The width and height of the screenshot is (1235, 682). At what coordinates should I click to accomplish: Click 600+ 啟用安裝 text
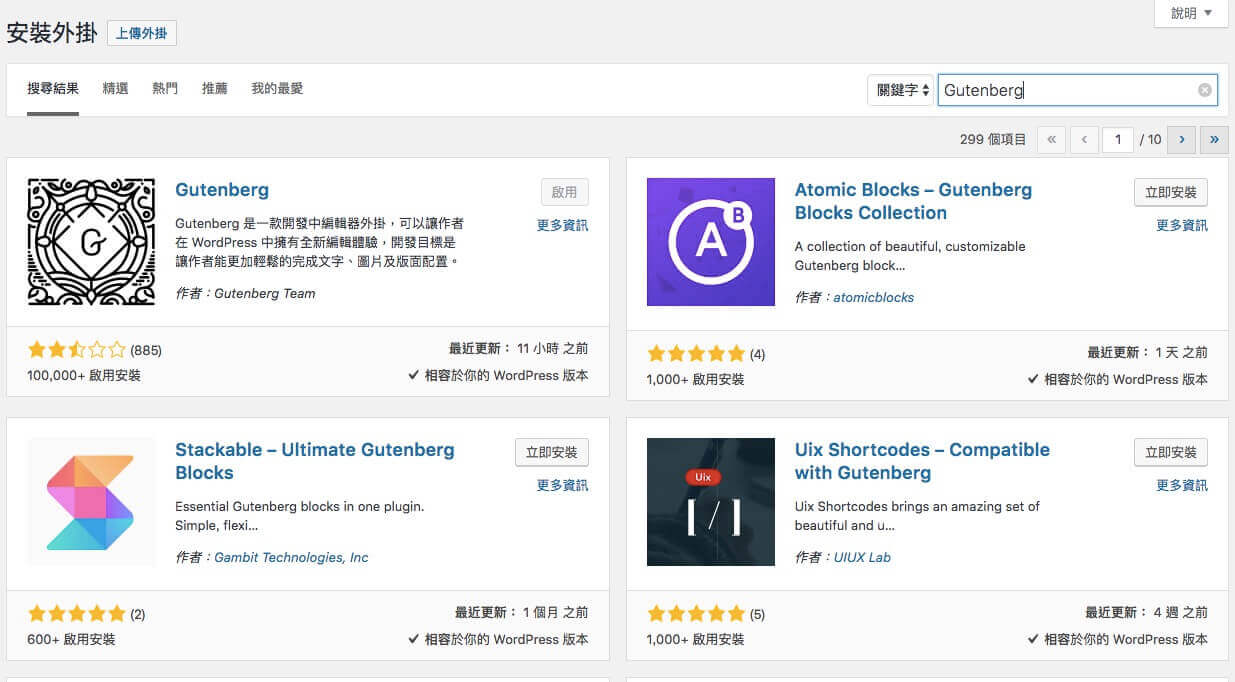(71, 639)
